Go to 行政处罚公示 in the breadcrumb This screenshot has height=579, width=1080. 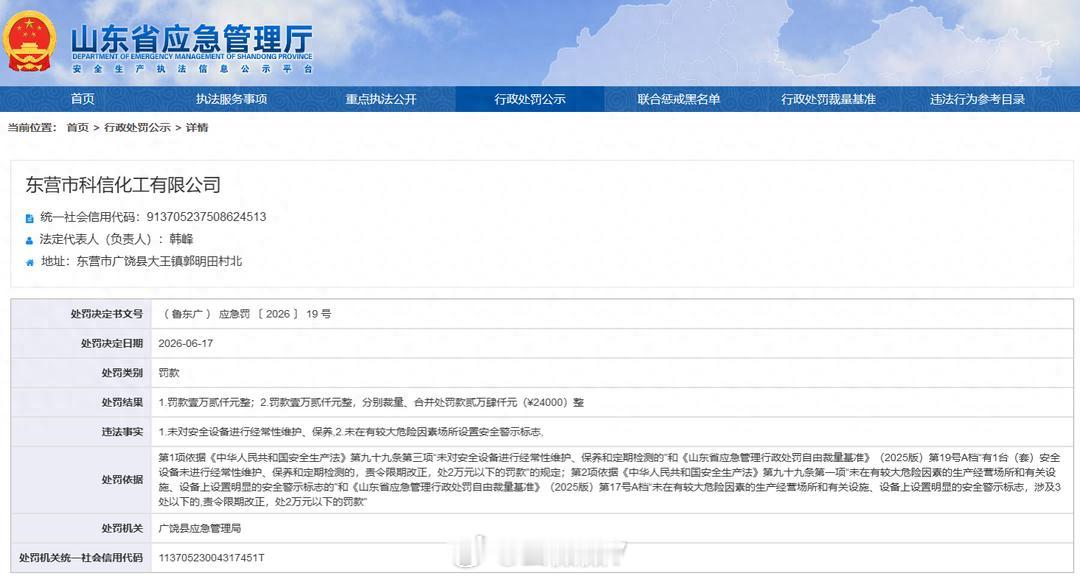[137, 127]
